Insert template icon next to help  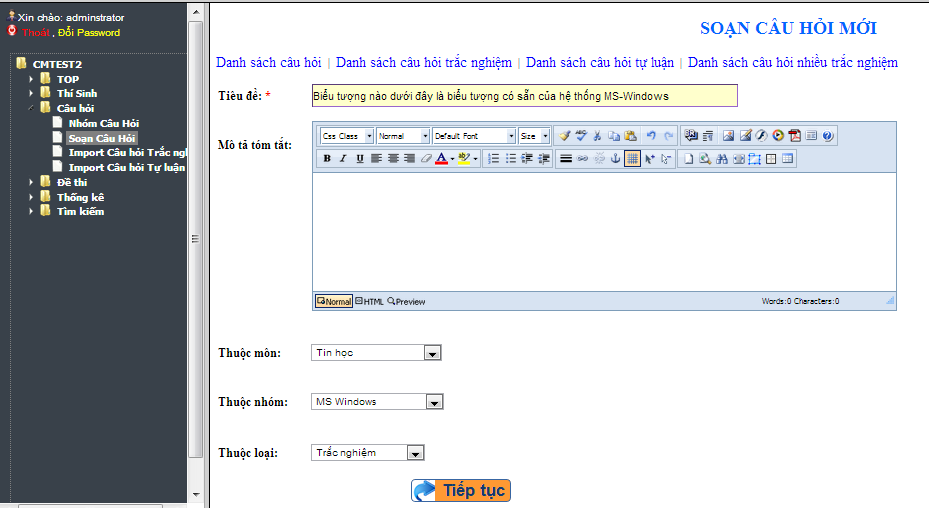811,136
